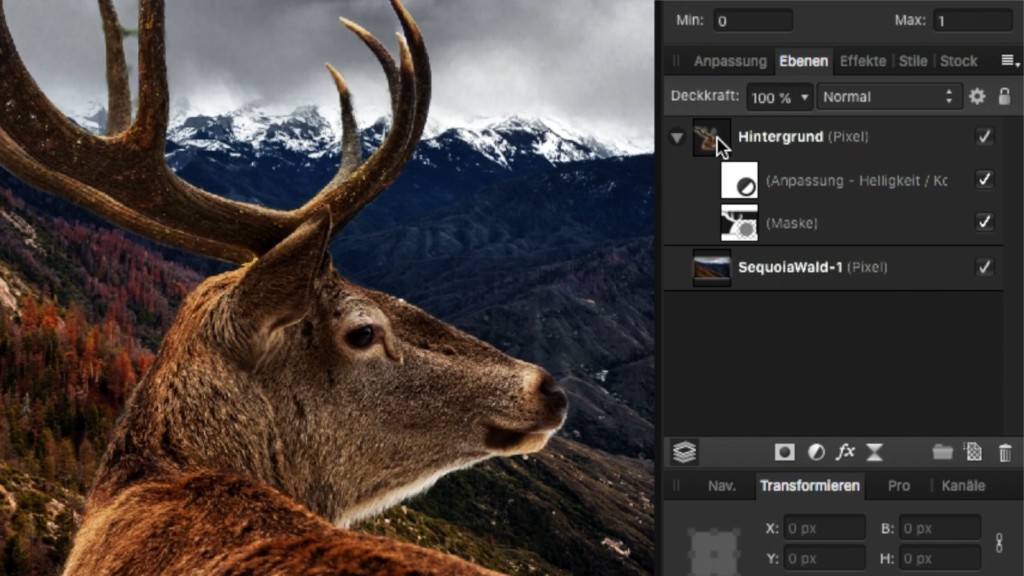Switch to the Kanäle tab
Screen dimensions: 1024x576
pyautogui.click(x=962, y=485)
